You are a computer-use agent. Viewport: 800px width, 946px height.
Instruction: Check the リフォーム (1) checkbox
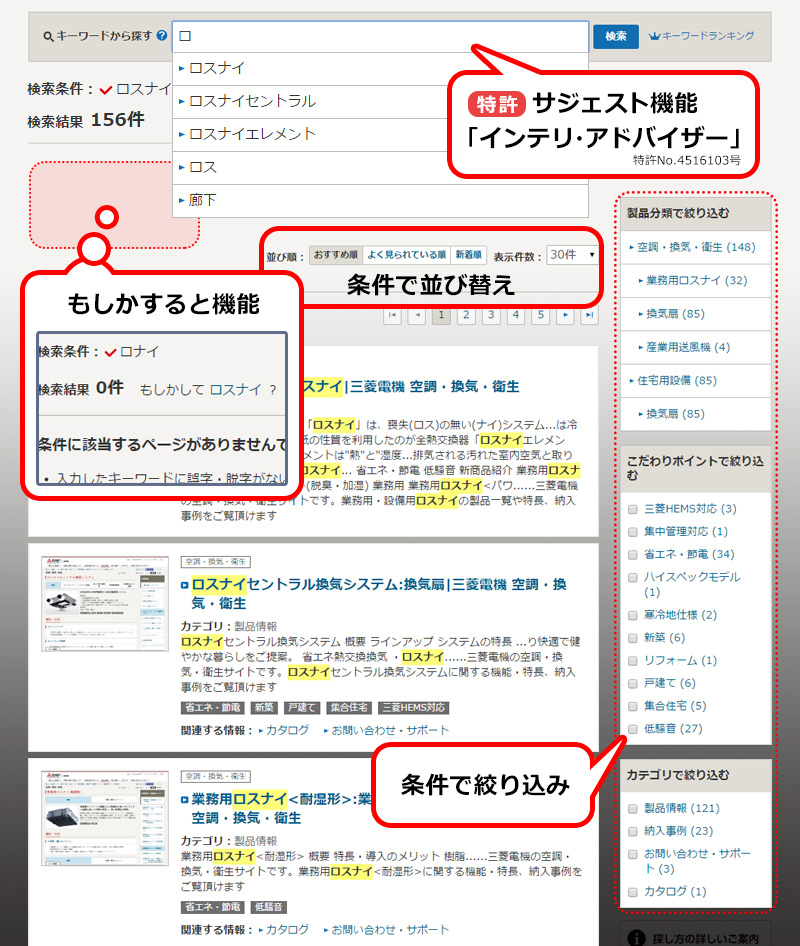click(x=633, y=661)
